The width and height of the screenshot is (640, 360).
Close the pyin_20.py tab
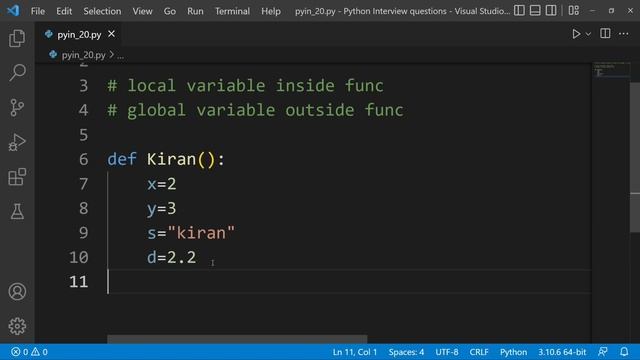coord(111,34)
